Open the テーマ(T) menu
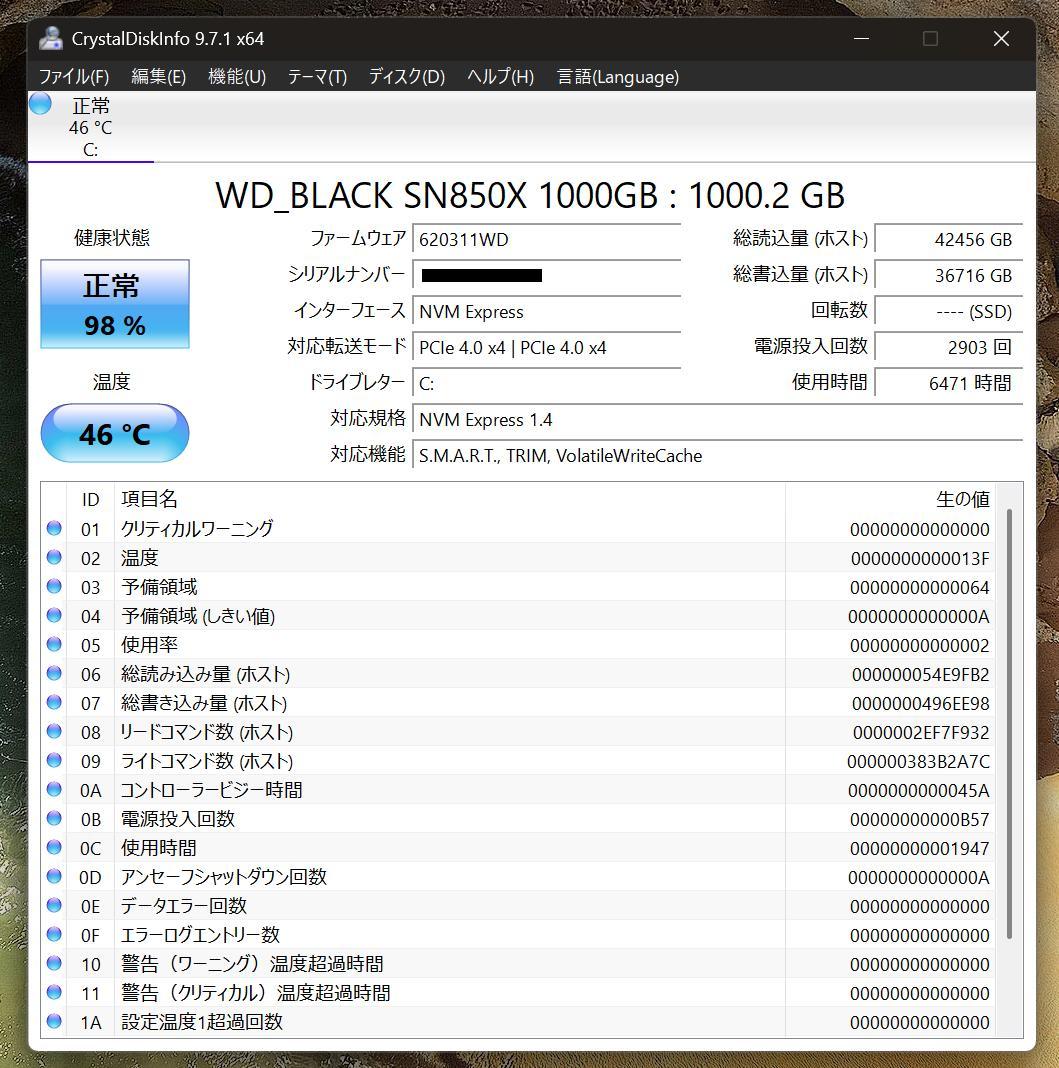 click(315, 76)
